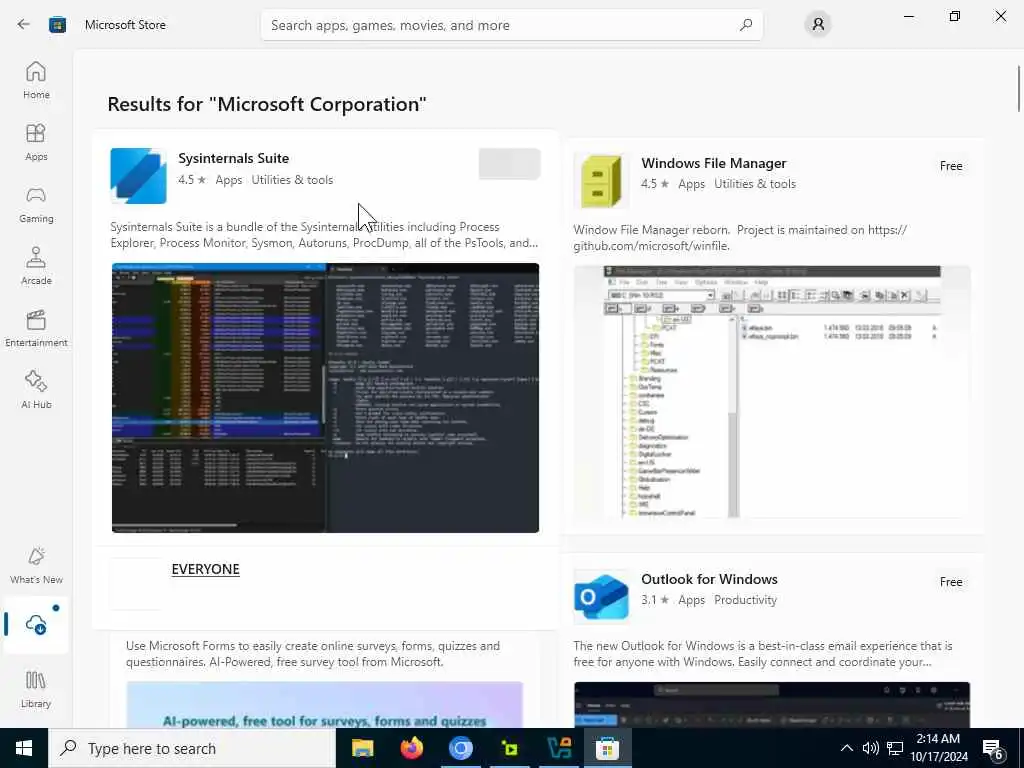
Task: Click the 4.5 rating on Sysinternals Suite
Action: 192,180
